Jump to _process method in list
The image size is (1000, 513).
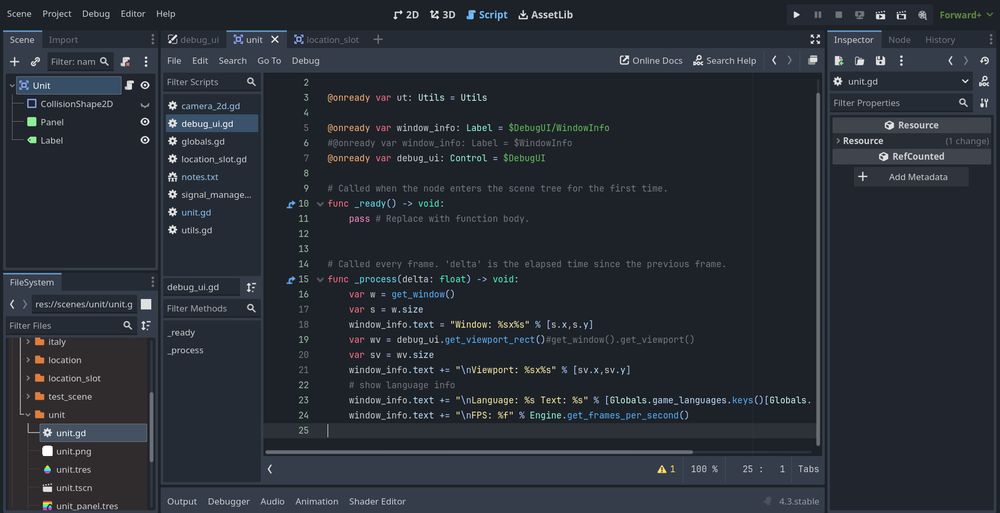tap(186, 350)
